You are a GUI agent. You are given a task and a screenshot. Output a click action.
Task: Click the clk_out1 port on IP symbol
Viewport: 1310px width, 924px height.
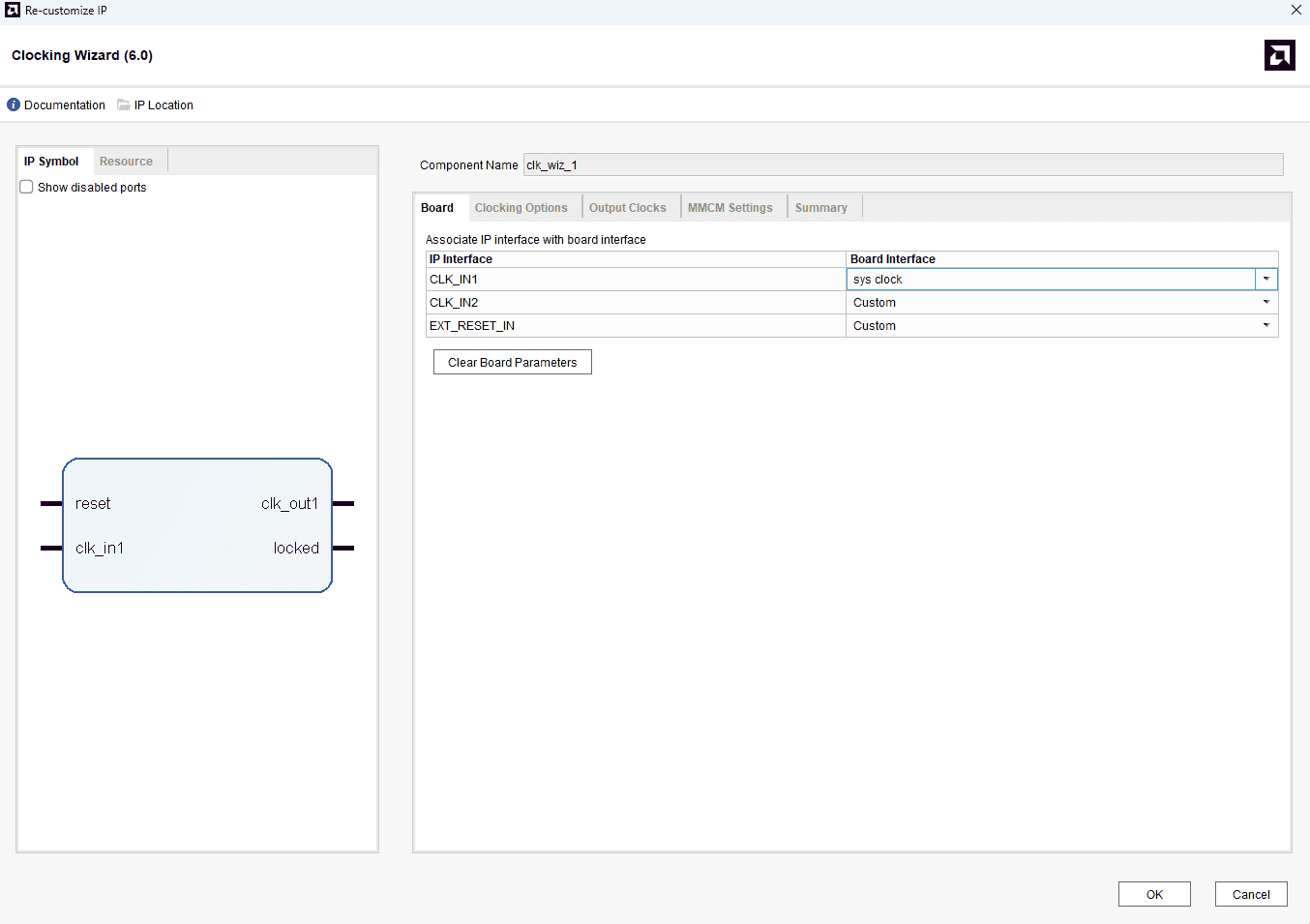[289, 503]
